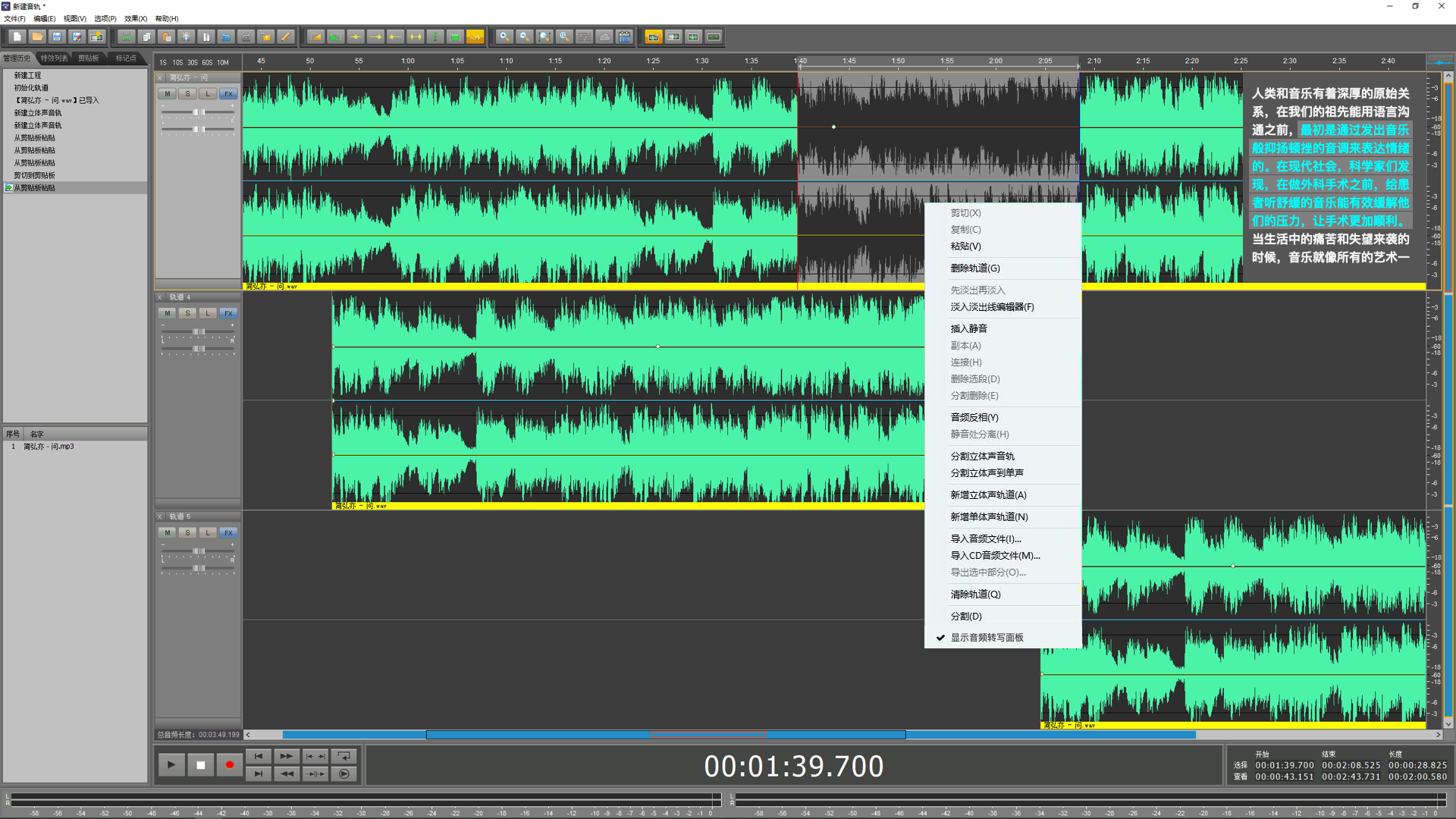The height and width of the screenshot is (819, 1456).
Task: Toggle '显示音频转写面板' checked menu item
Action: (987, 638)
